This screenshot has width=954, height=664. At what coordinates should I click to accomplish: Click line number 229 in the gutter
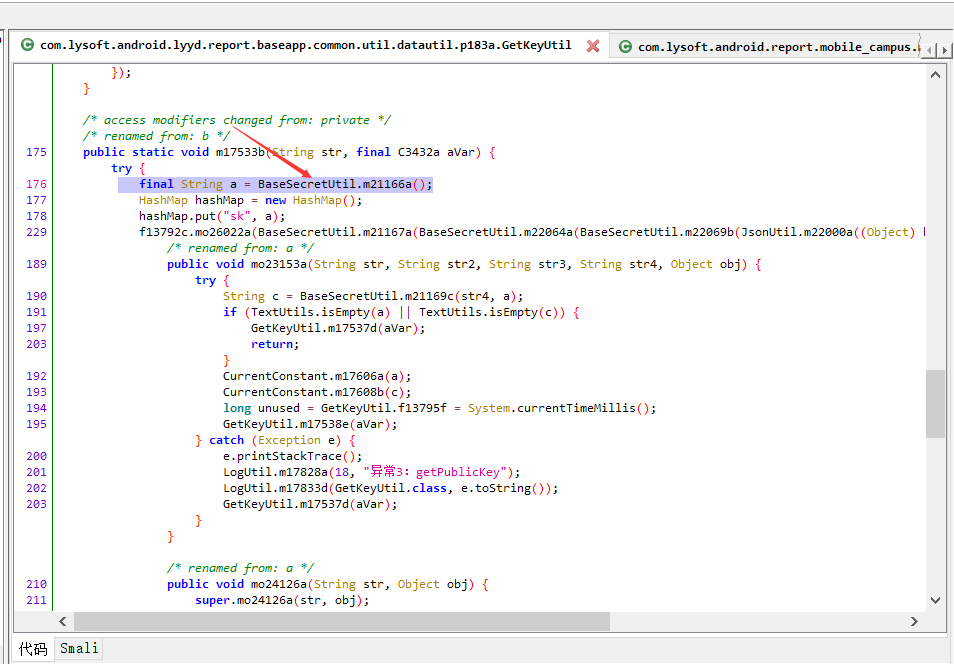point(36,232)
